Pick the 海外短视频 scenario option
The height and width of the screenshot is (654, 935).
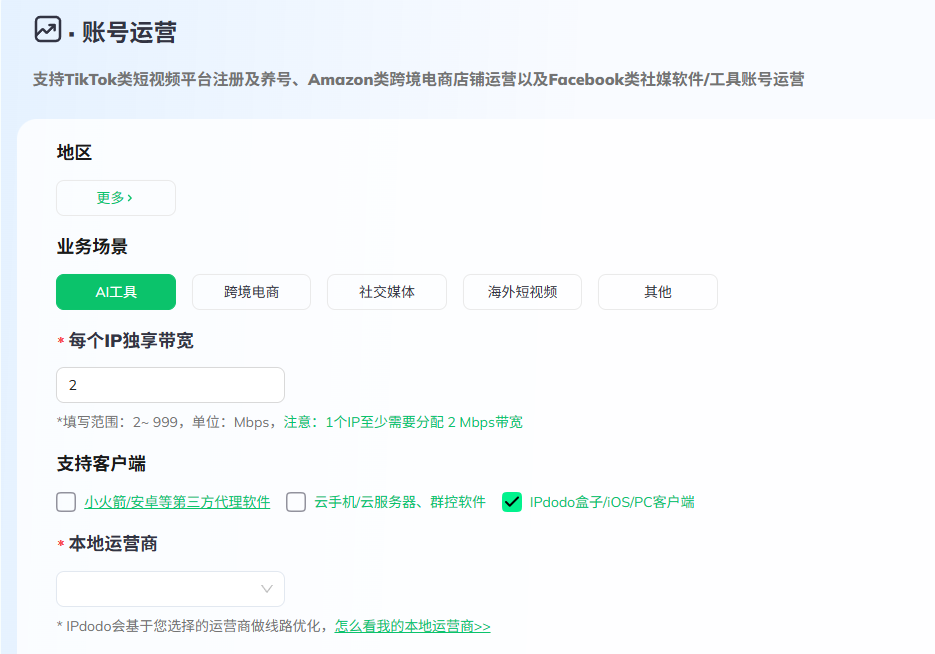pyautogui.click(x=522, y=292)
